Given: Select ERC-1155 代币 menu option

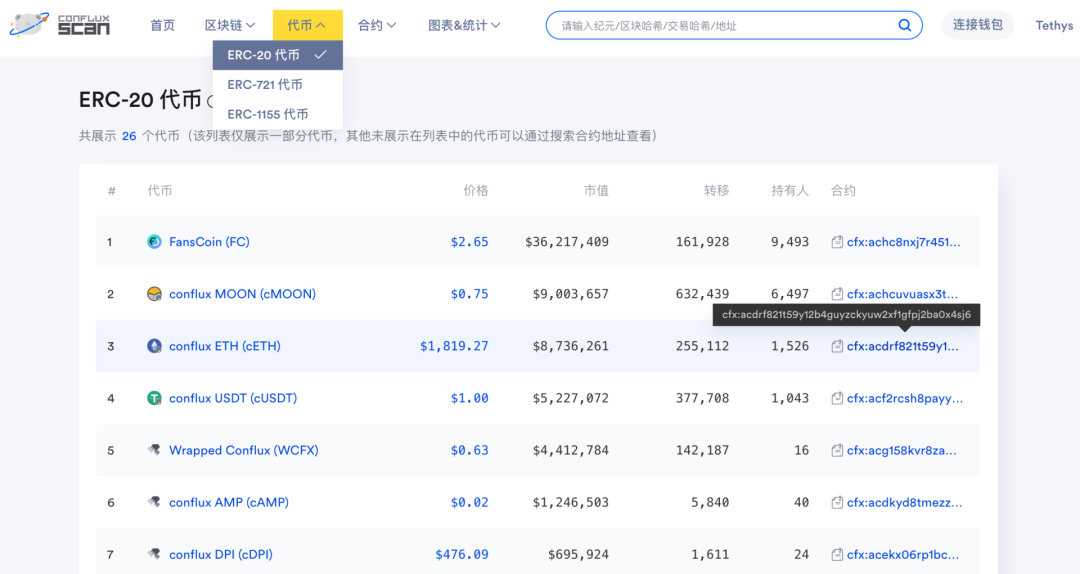Looking at the screenshot, I should (x=267, y=114).
